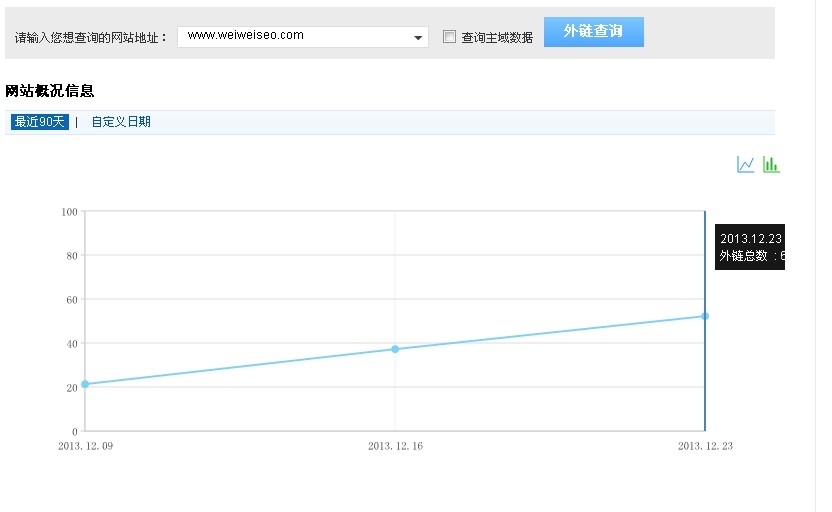This screenshot has height=512, width=832.
Task: Click the 2013.12.23 x-axis label
Action: point(704,446)
